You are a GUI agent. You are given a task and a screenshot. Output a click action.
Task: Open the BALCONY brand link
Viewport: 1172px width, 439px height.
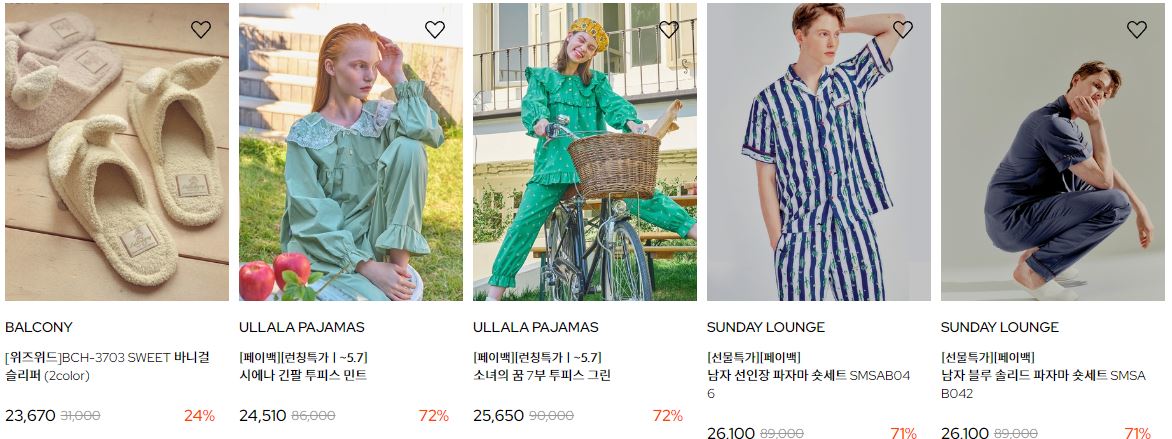coord(39,327)
